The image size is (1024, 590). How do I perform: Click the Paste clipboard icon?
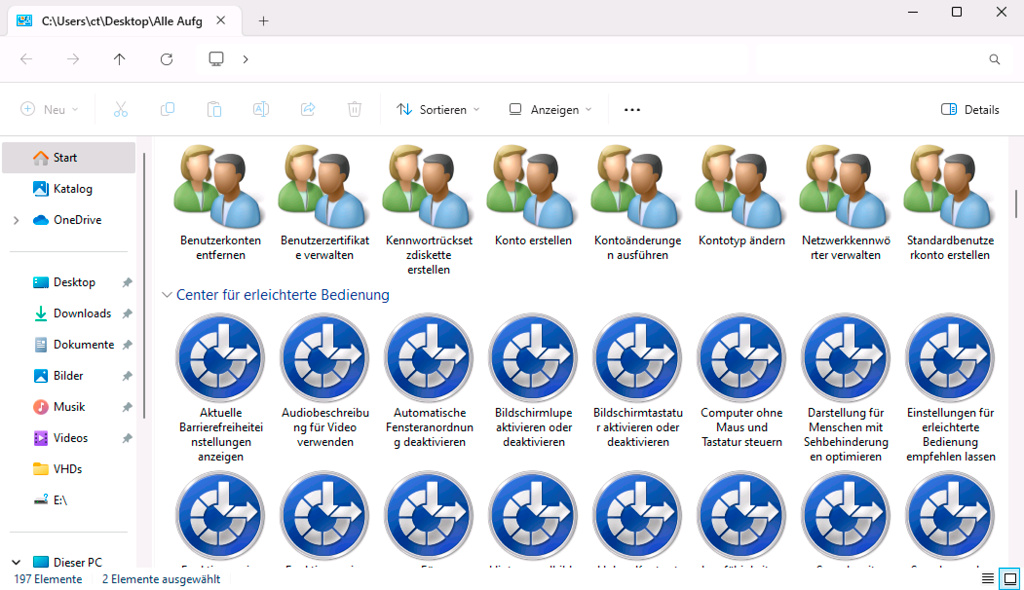point(214,110)
